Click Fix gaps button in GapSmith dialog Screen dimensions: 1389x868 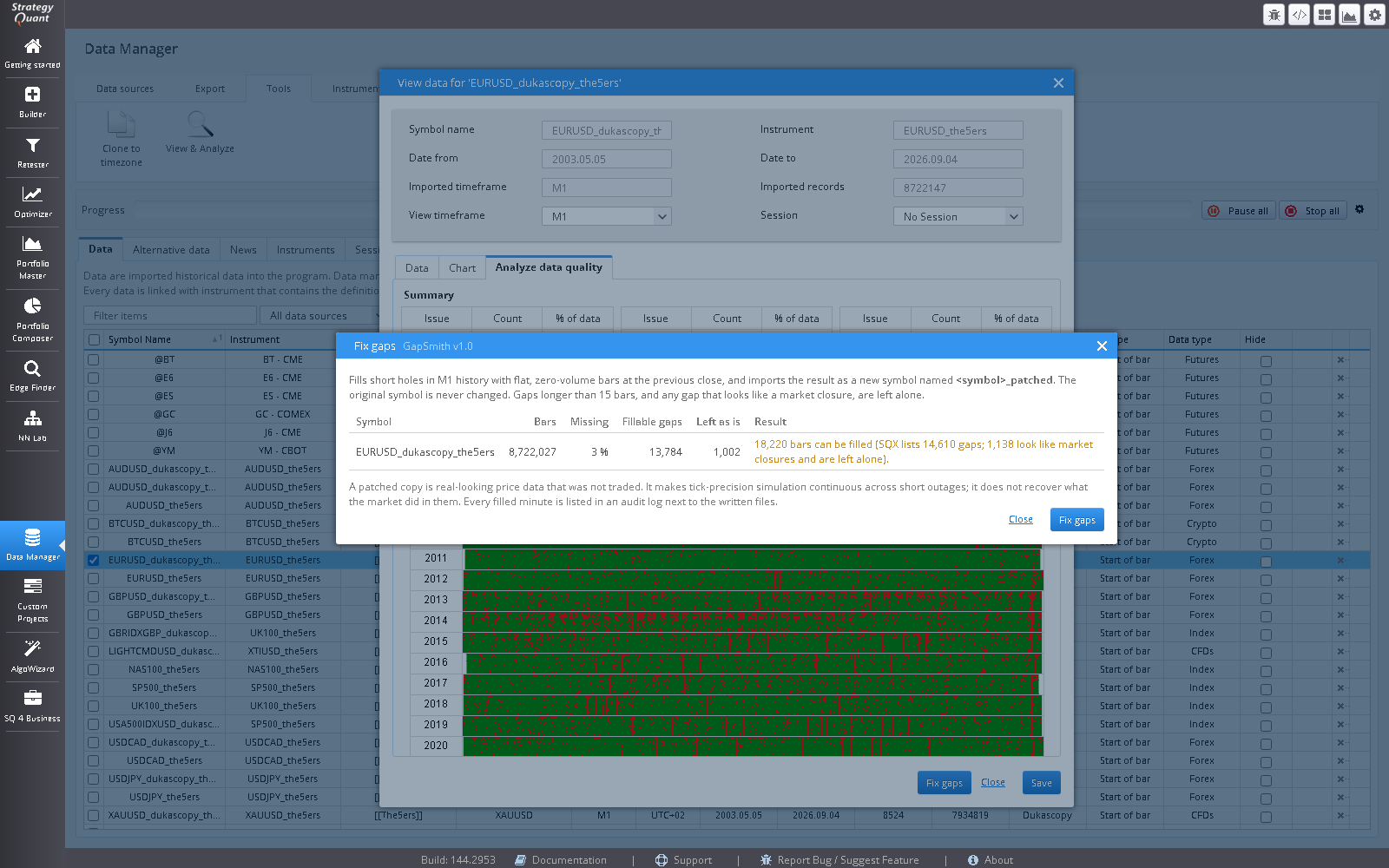pyautogui.click(x=1077, y=520)
